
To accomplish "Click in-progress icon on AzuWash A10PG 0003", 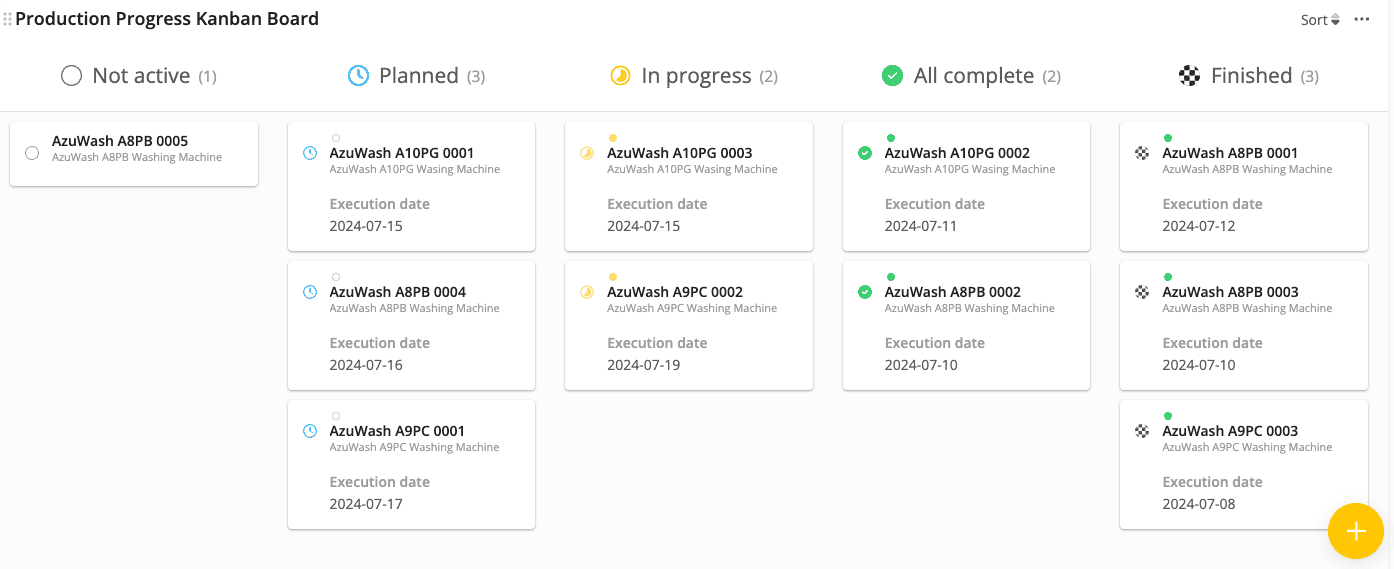I will point(587,153).
